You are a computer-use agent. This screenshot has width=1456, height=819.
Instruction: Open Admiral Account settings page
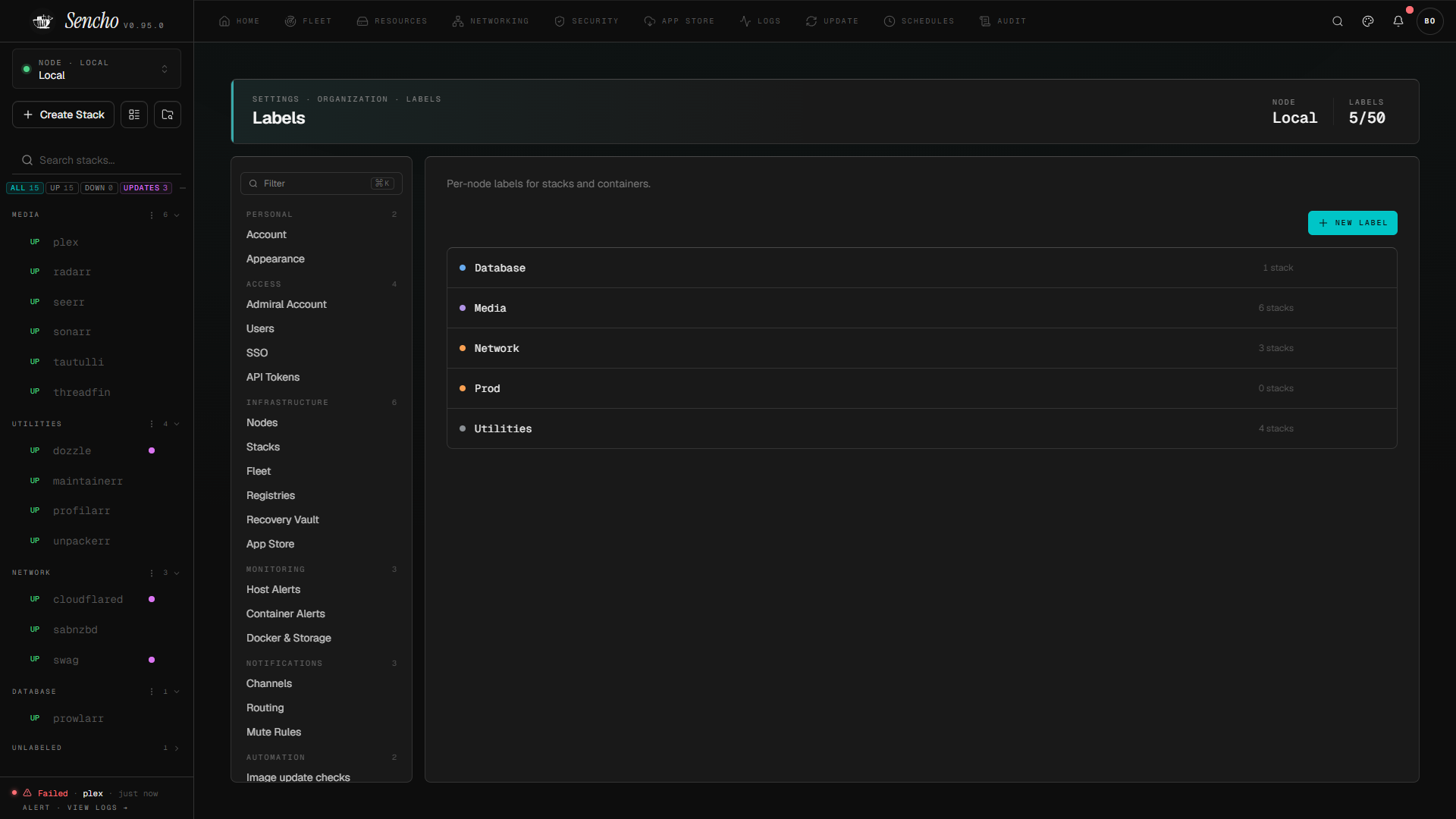[287, 305]
